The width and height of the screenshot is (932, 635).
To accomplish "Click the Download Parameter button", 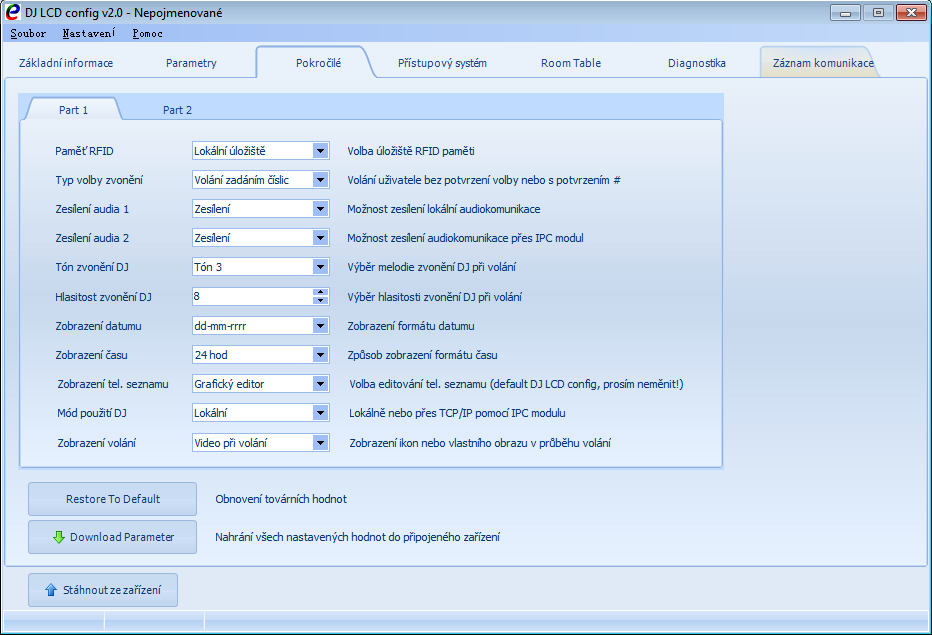I will point(112,537).
